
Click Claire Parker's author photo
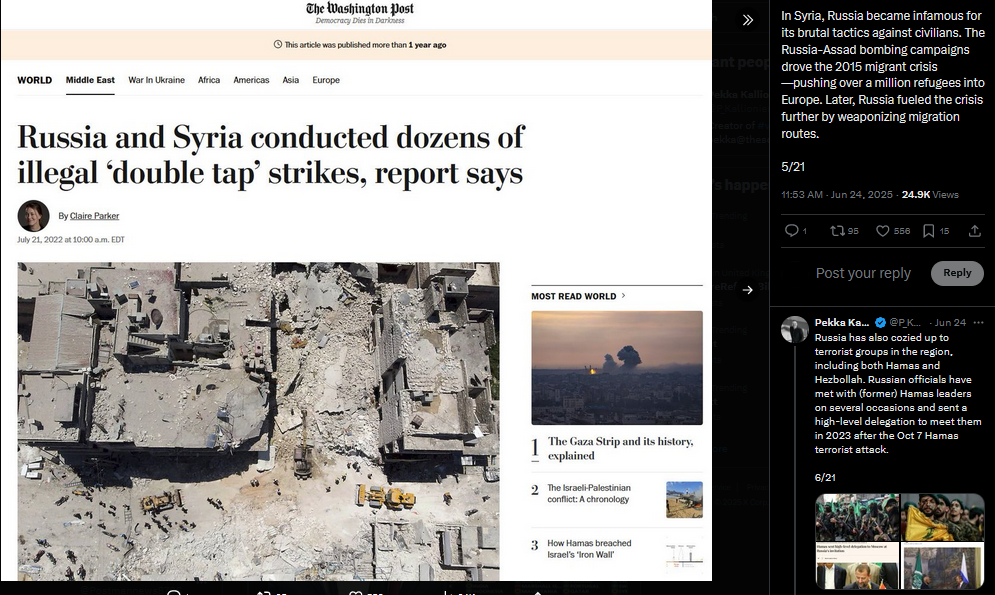coord(34,216)
